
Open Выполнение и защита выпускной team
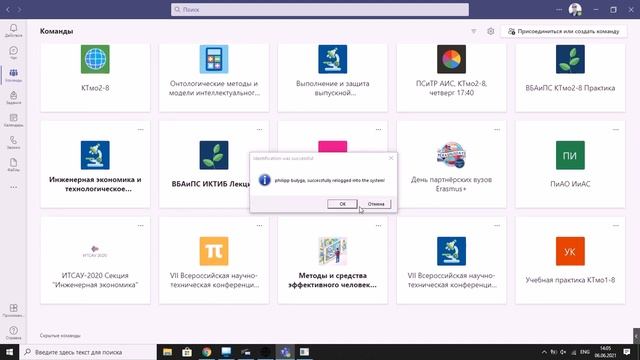click(333, 78)
